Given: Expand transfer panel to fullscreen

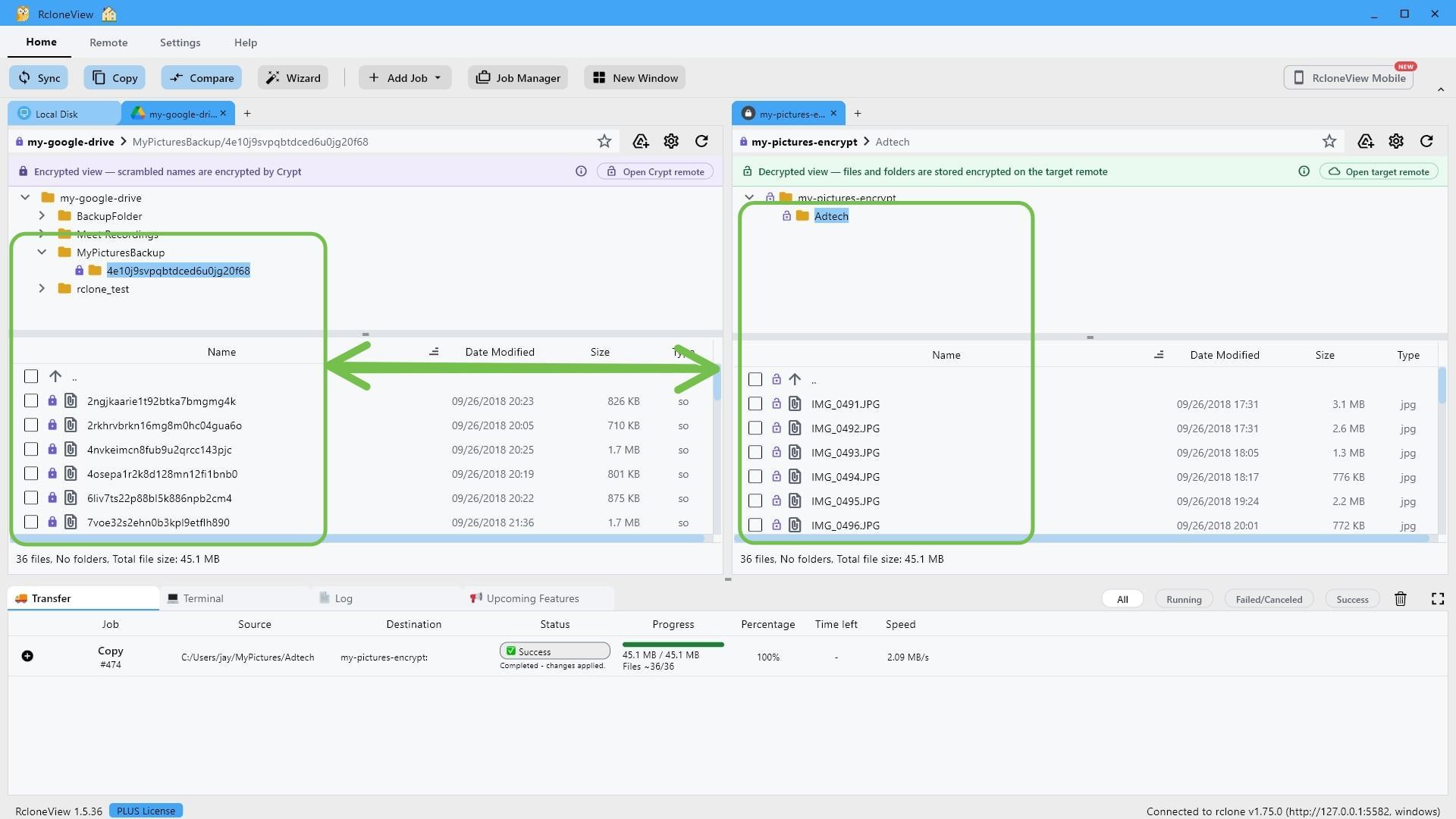Looking at the screenshot, I should tap(1438, 598).
